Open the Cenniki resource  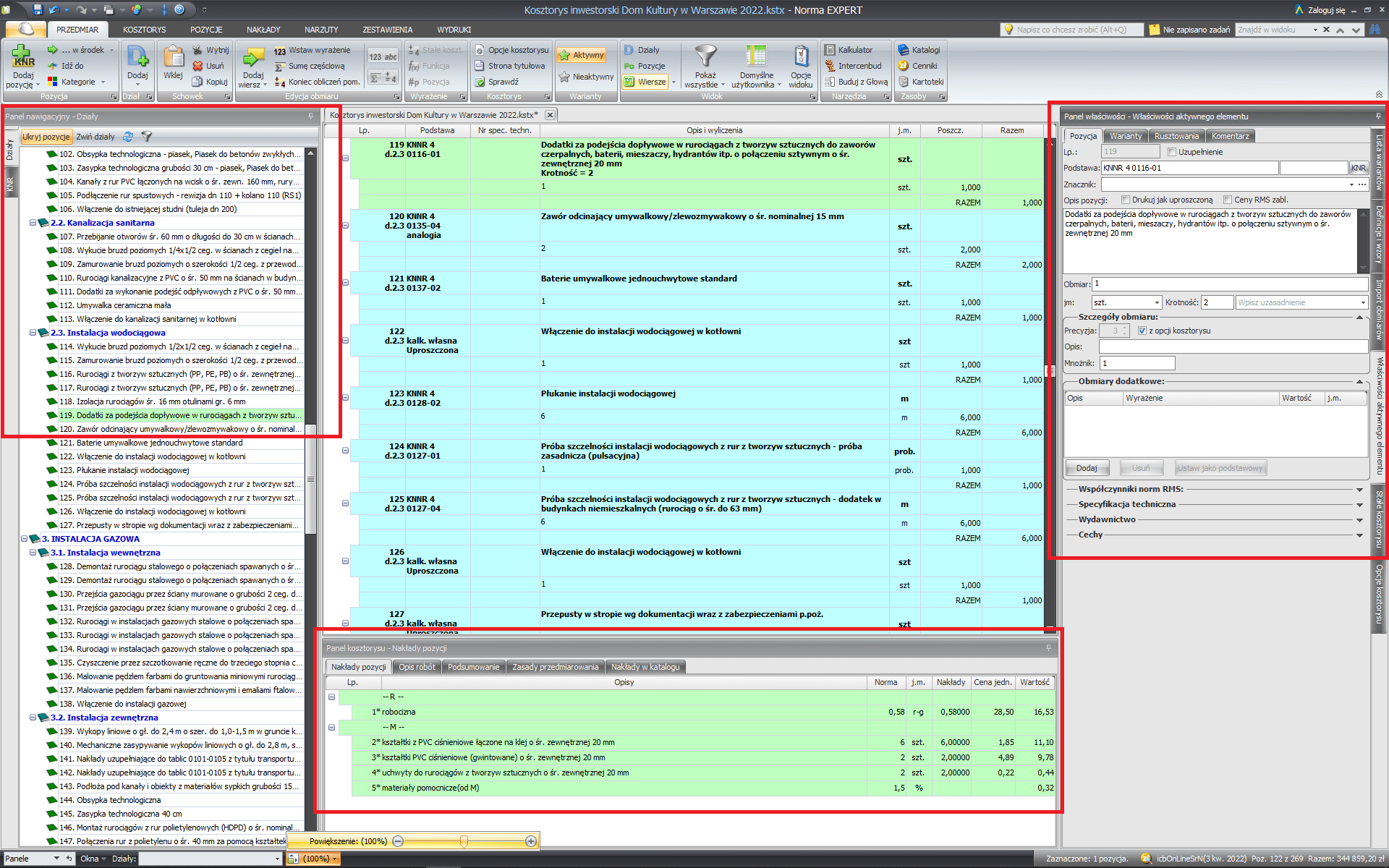pyautogui.click(x=917, y=66)
